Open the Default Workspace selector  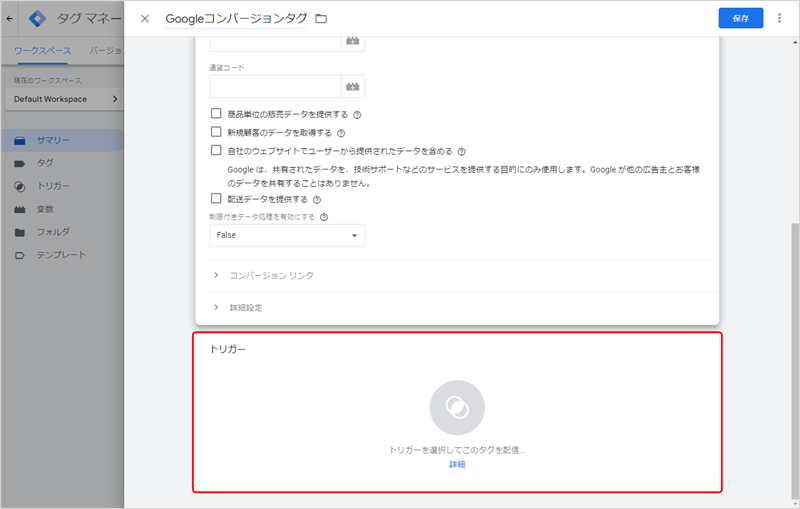pyautogui.click(x=64, y=99)
